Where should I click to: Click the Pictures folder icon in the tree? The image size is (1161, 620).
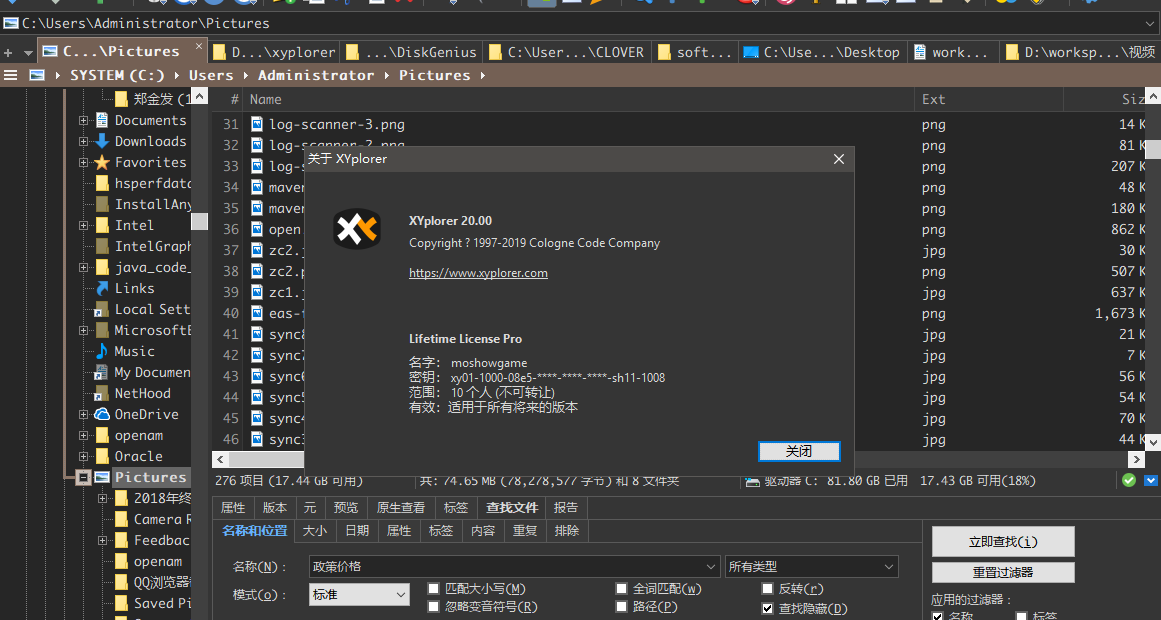(x=102, y=477)
